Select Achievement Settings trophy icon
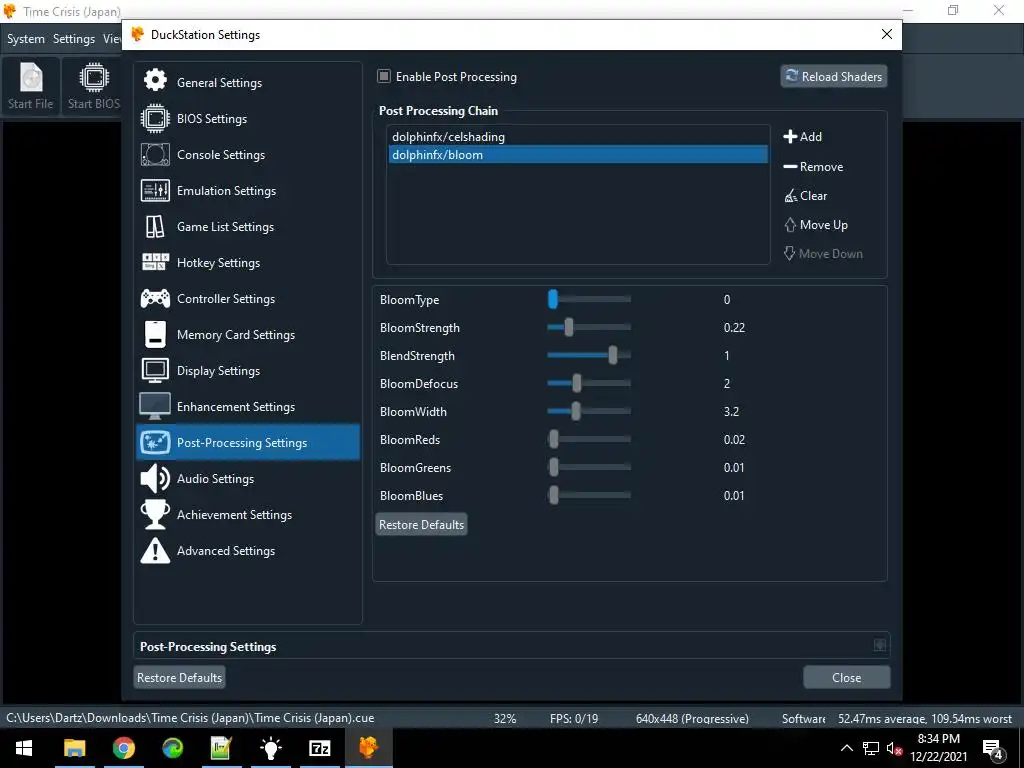Viewport: 1024px width, 768px height. pyautogui.click(x=155, y=515)
